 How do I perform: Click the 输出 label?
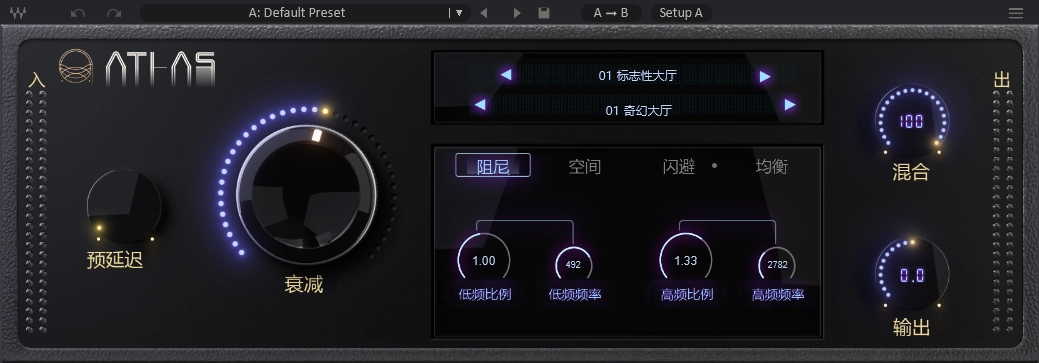pyautogui.click(x=911, y=327)
